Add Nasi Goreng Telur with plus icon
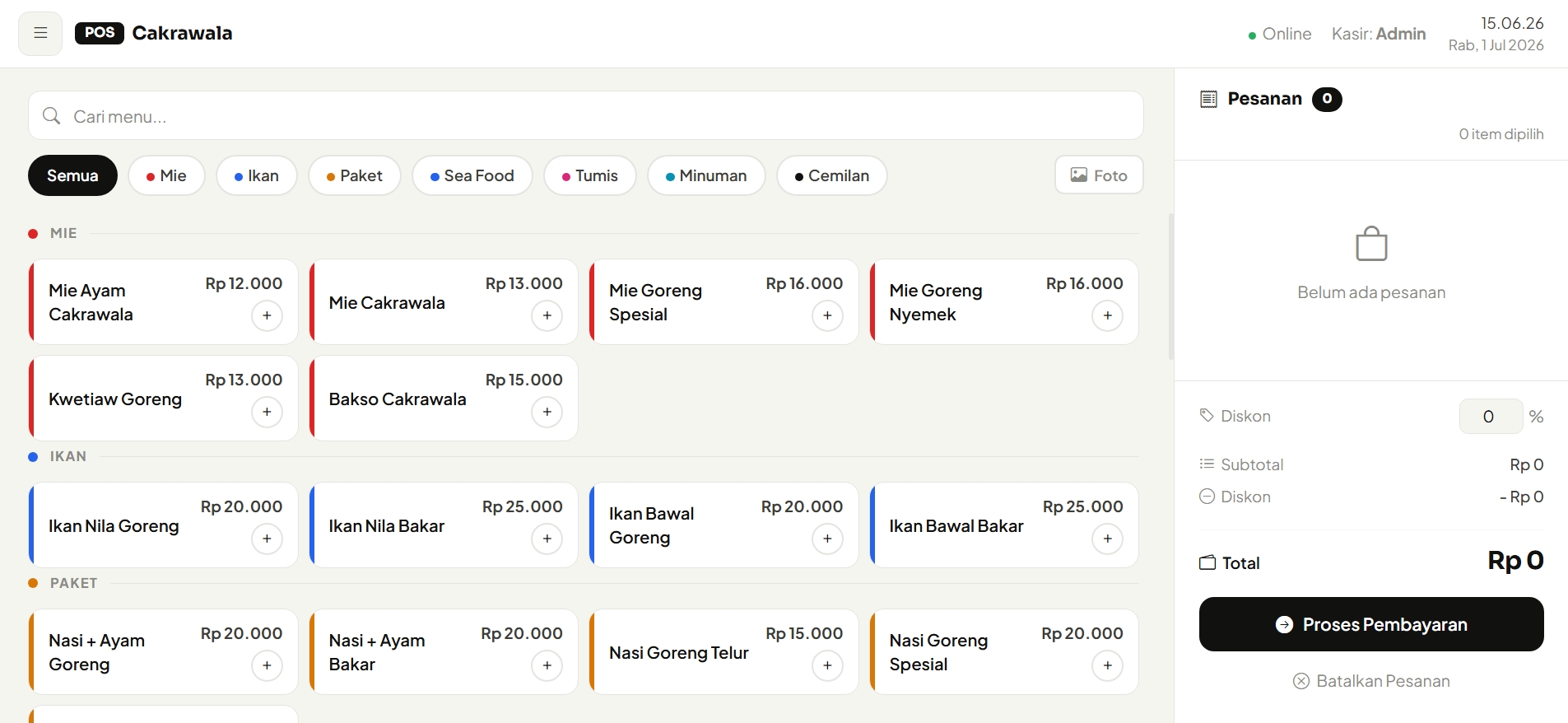This screenshot has width=1568, height=723. click(827, 665)
